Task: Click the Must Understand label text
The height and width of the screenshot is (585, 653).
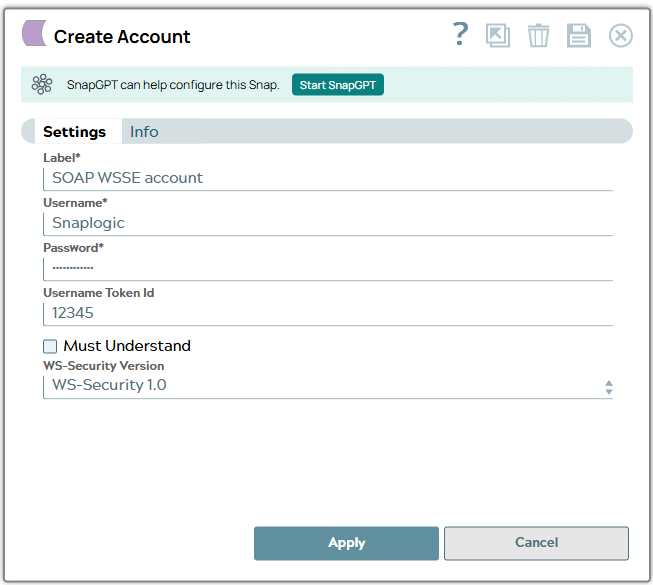Action: (127, 346)
